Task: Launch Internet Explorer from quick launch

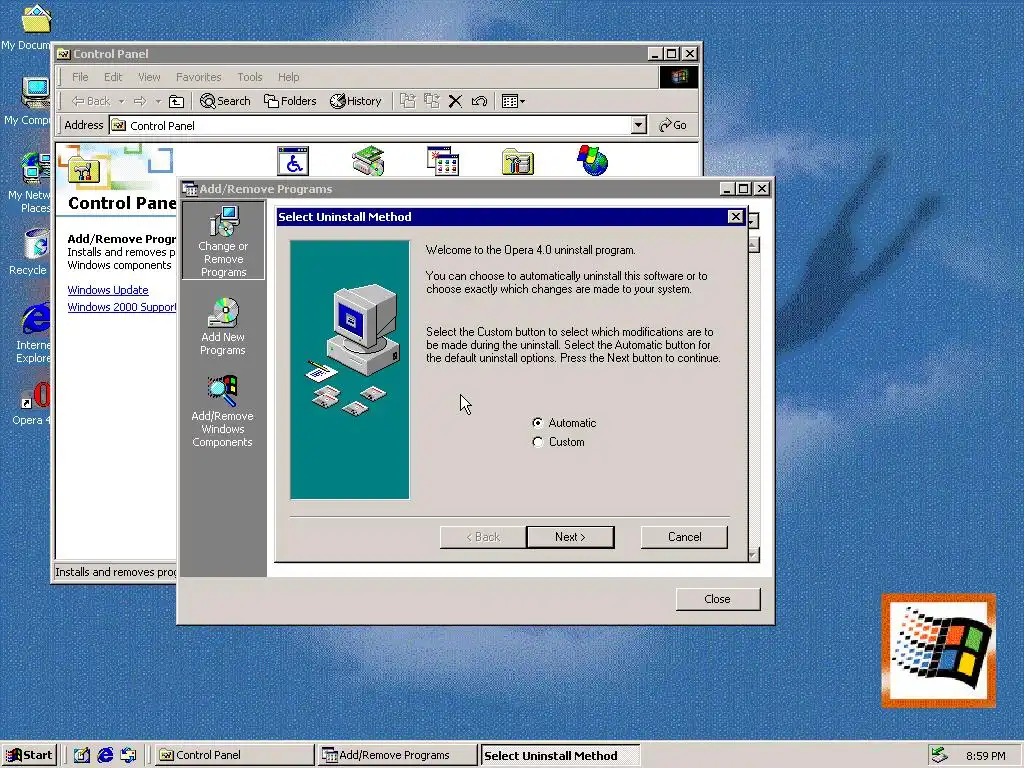Action: pyautogui.click(x=104, y=755)
